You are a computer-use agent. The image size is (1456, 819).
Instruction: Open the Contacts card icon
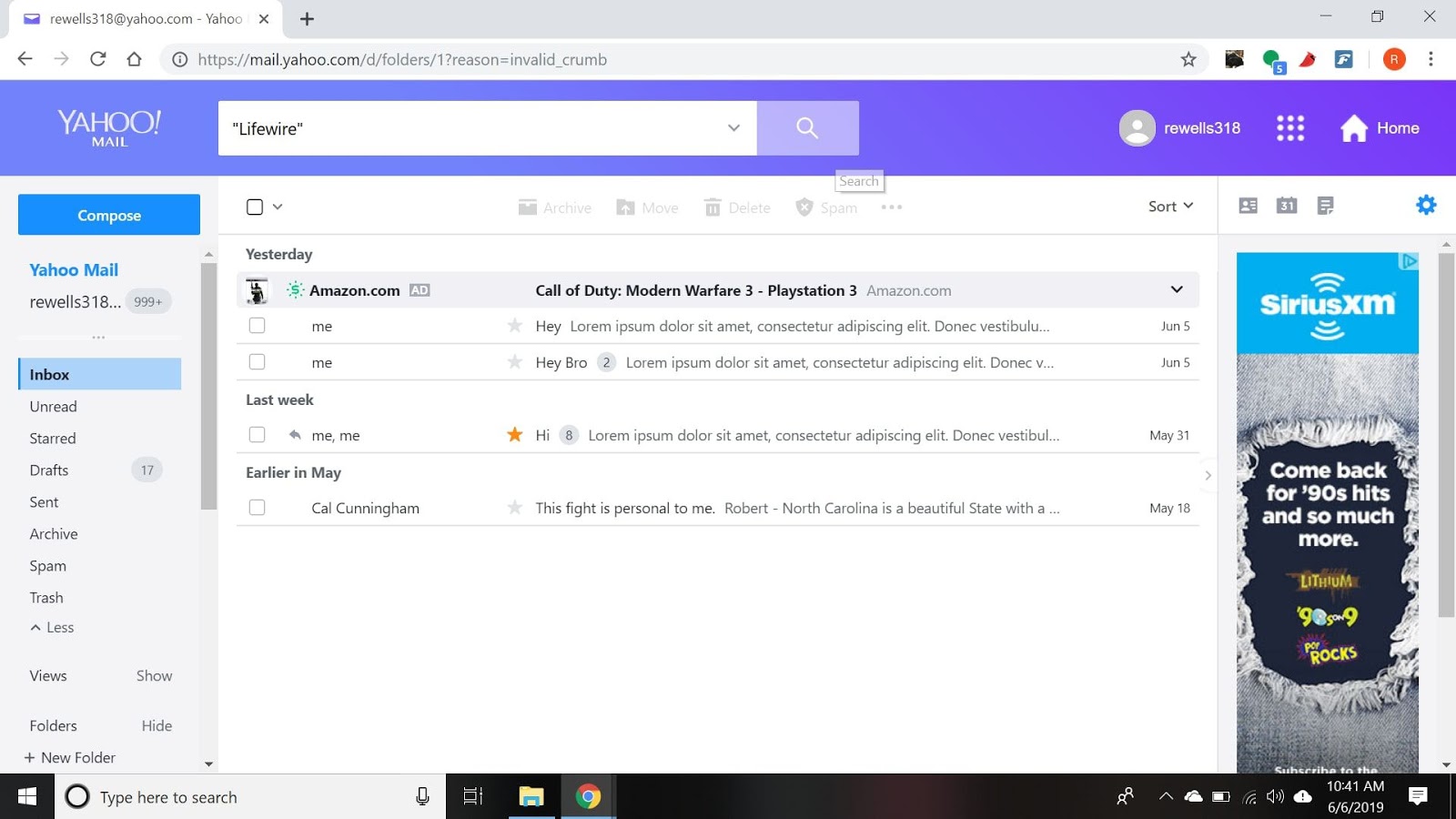click(x=1249, y=206)
